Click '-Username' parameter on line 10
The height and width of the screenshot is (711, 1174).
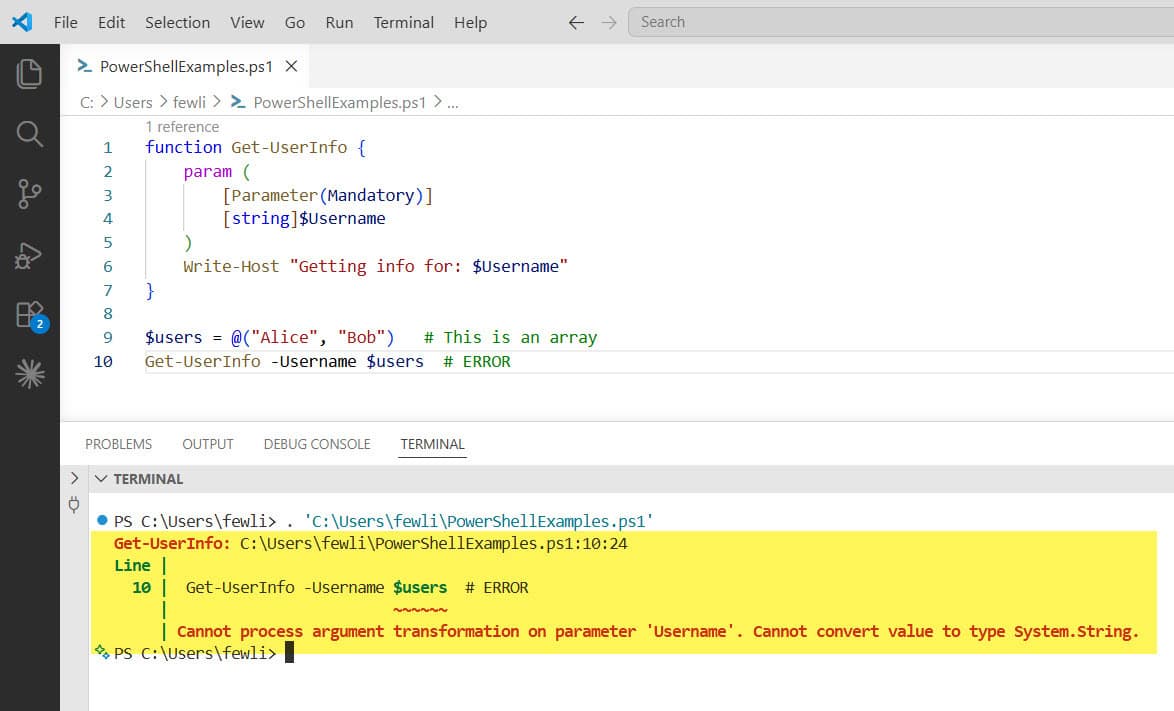click(x=313, y=361)
